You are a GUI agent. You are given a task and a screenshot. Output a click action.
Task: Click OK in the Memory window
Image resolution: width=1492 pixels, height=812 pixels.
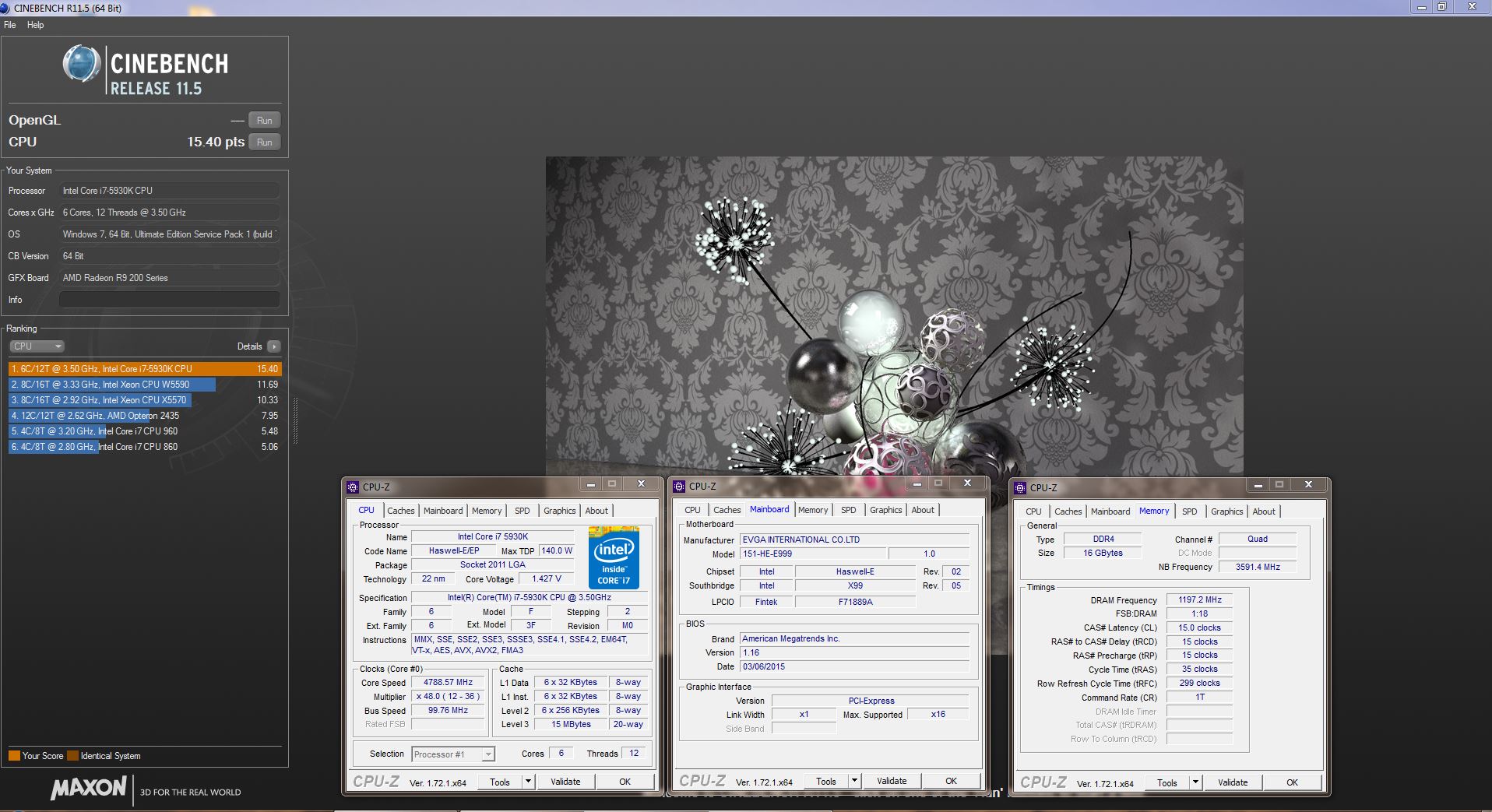point(1292,782)
